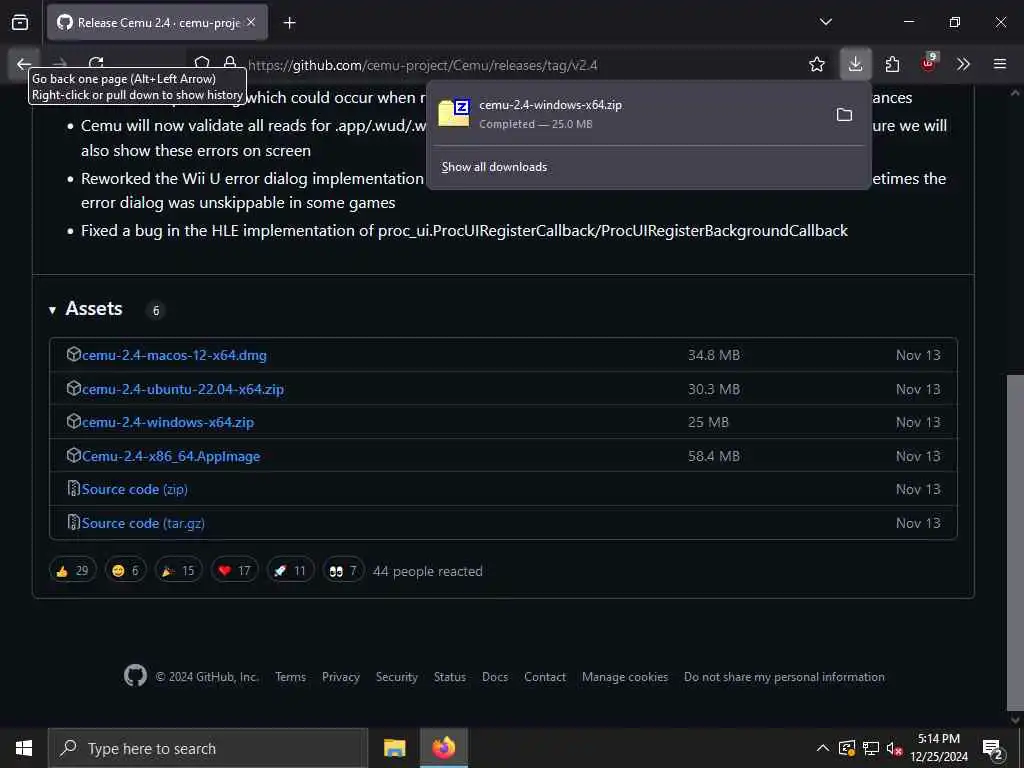1024x768 pixels.
Task: Open File Explorer from the taskbar
Action: (x=394, y=748)
